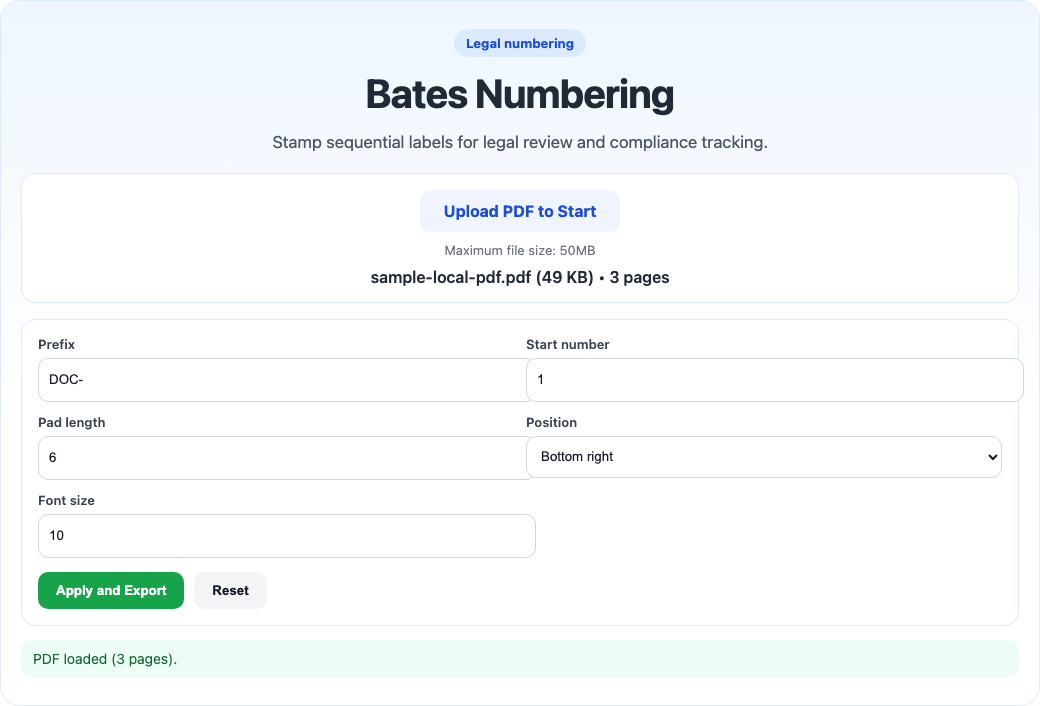Click the Font size input field
Screen dimensions: 1040x706
286,536
